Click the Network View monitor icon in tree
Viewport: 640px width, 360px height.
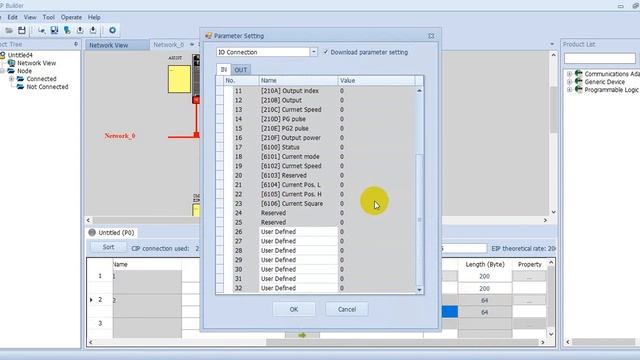[x=11, y=63]
